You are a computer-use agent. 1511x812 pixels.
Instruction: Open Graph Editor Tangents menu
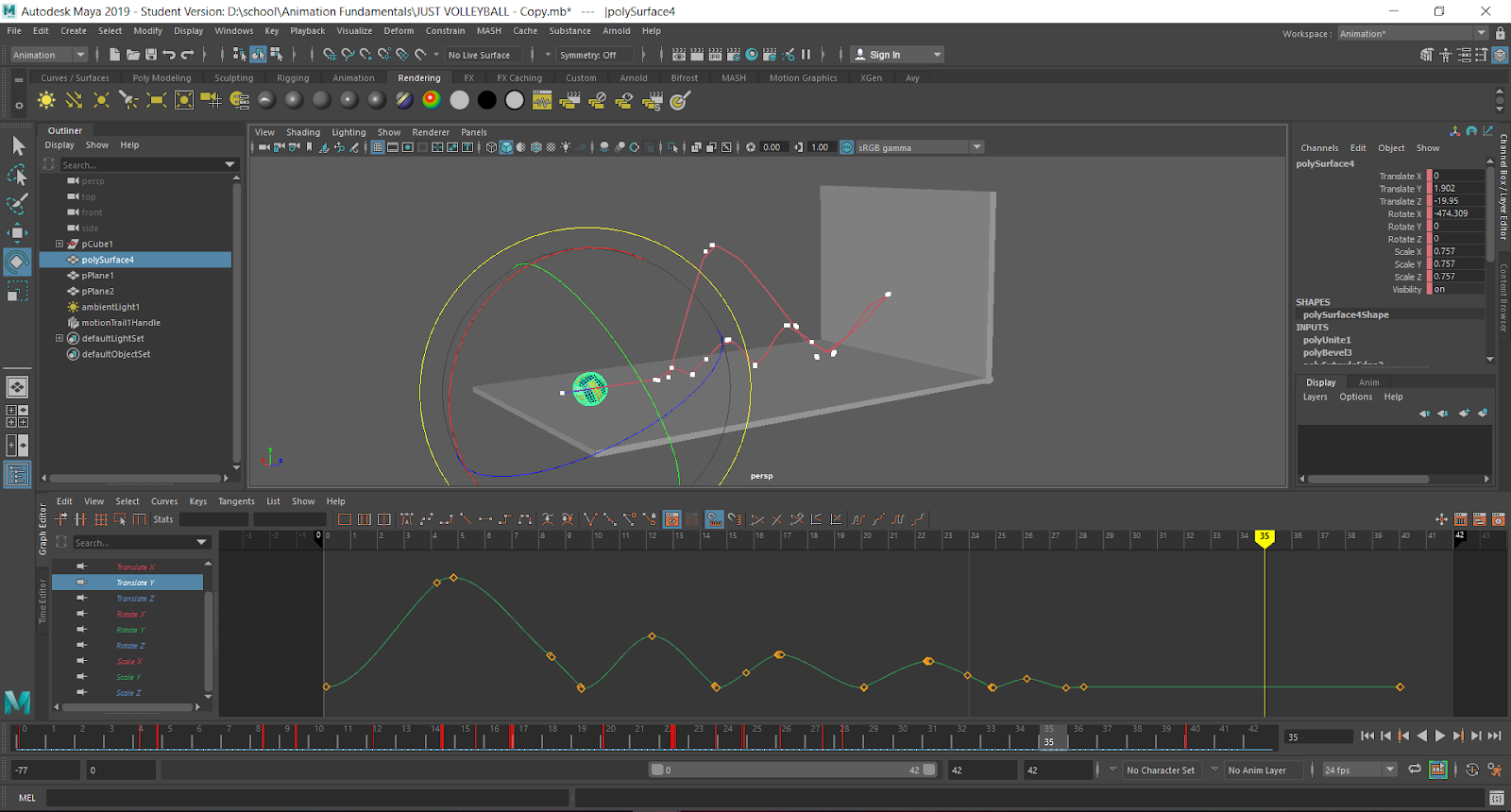[x=236, y=501]
